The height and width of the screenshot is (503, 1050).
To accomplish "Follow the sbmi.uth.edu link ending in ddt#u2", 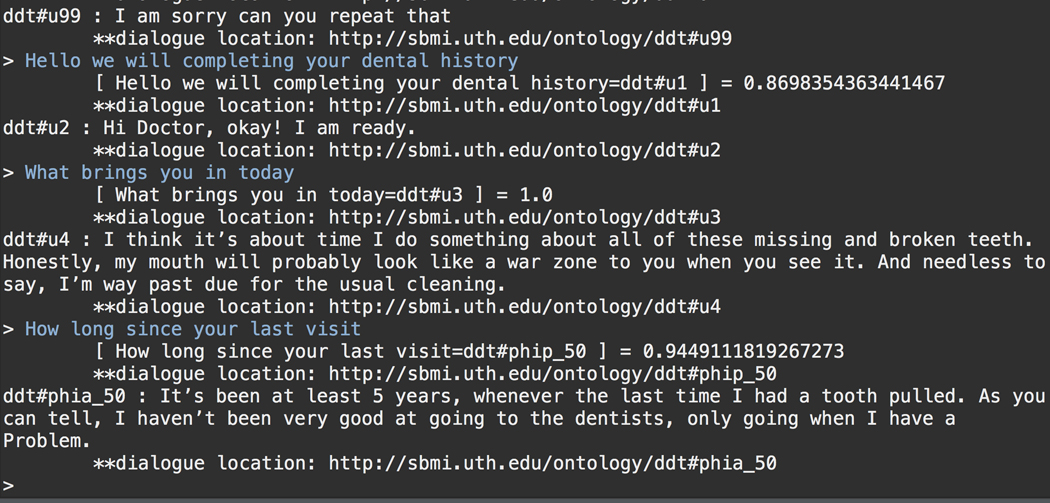I will click(524, 150).
